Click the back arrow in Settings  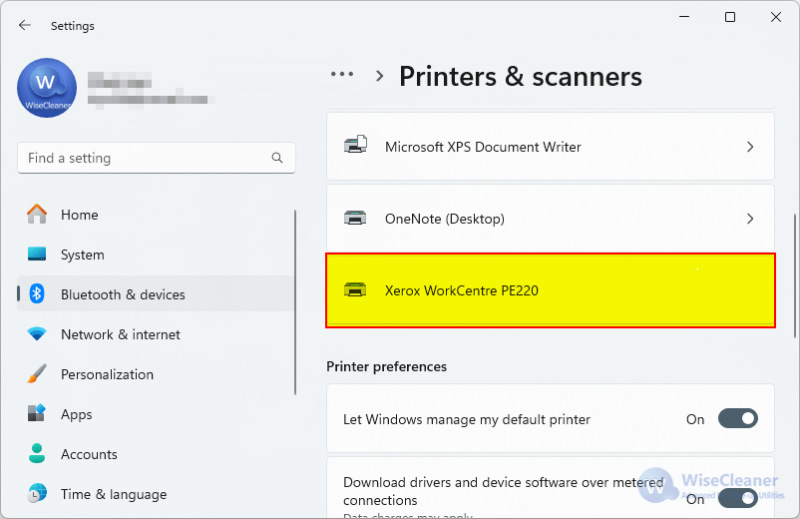click(x=25, y=26)
